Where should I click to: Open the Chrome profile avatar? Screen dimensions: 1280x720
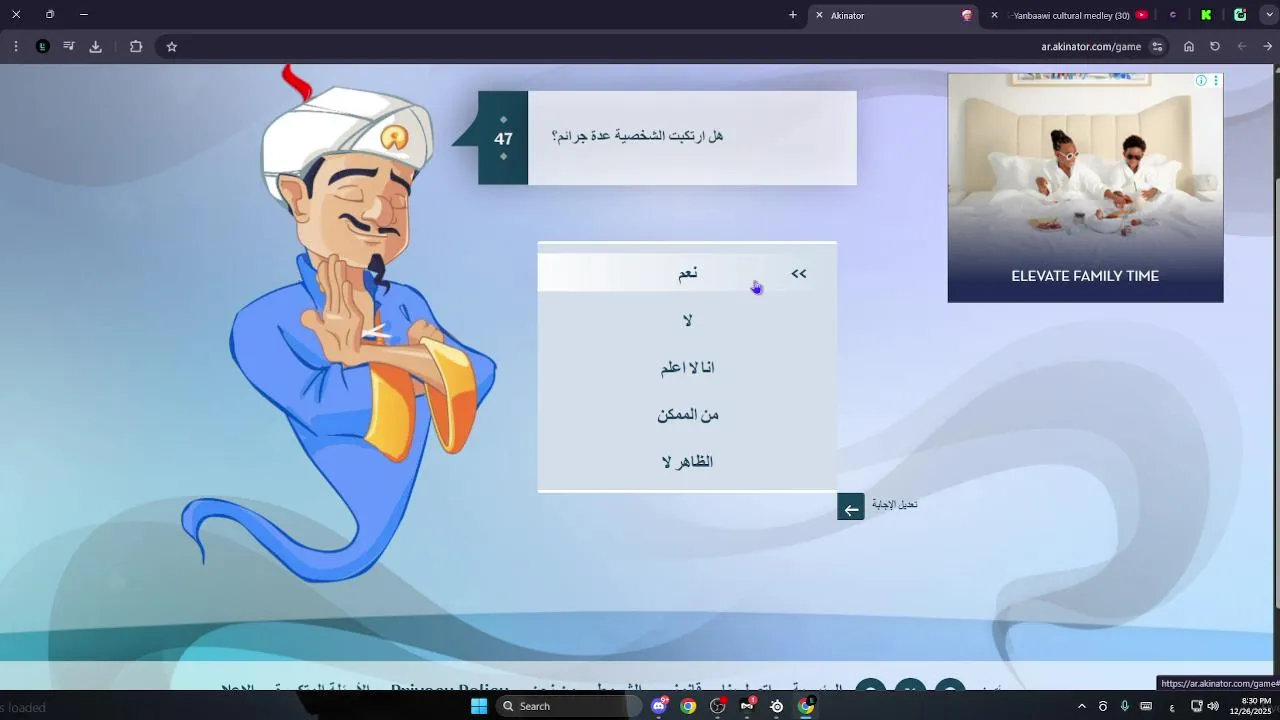pos(43,46)
